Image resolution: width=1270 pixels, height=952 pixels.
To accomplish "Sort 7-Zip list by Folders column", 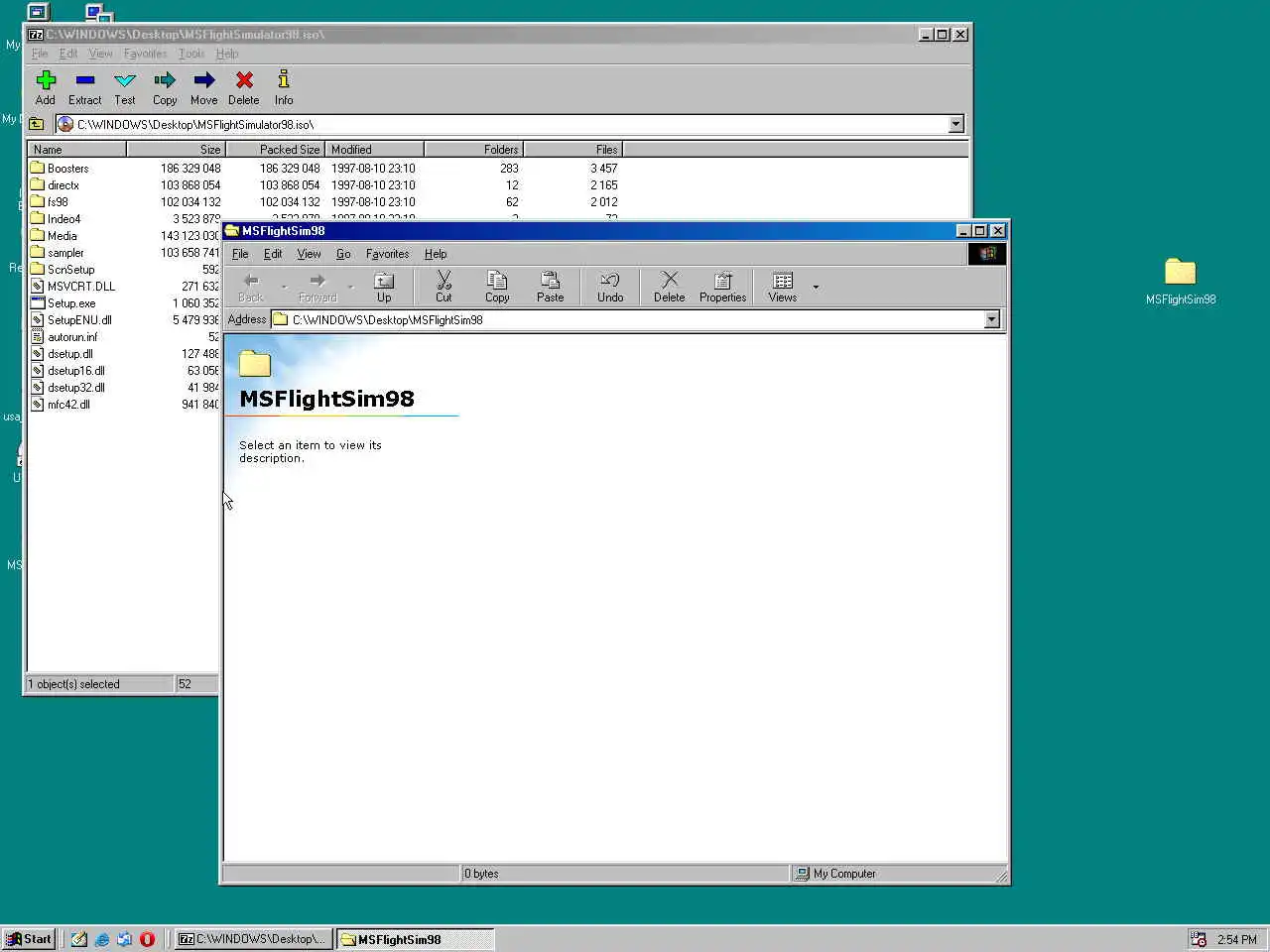I will click(474, 150).
